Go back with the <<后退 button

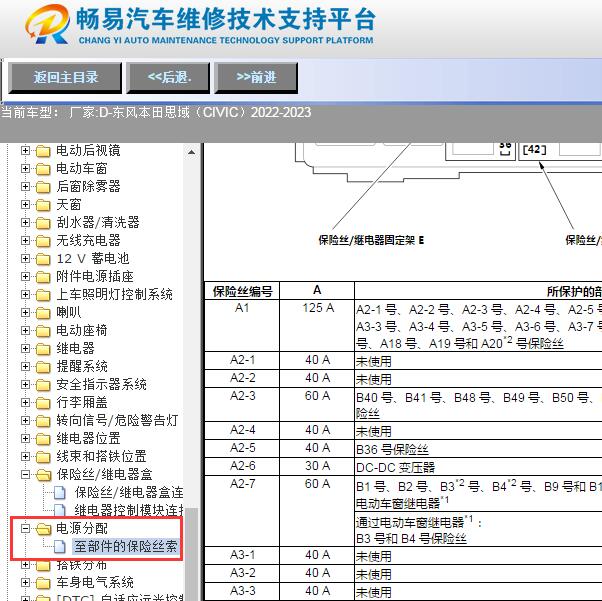pyautogui.click(x=168, y=78)
